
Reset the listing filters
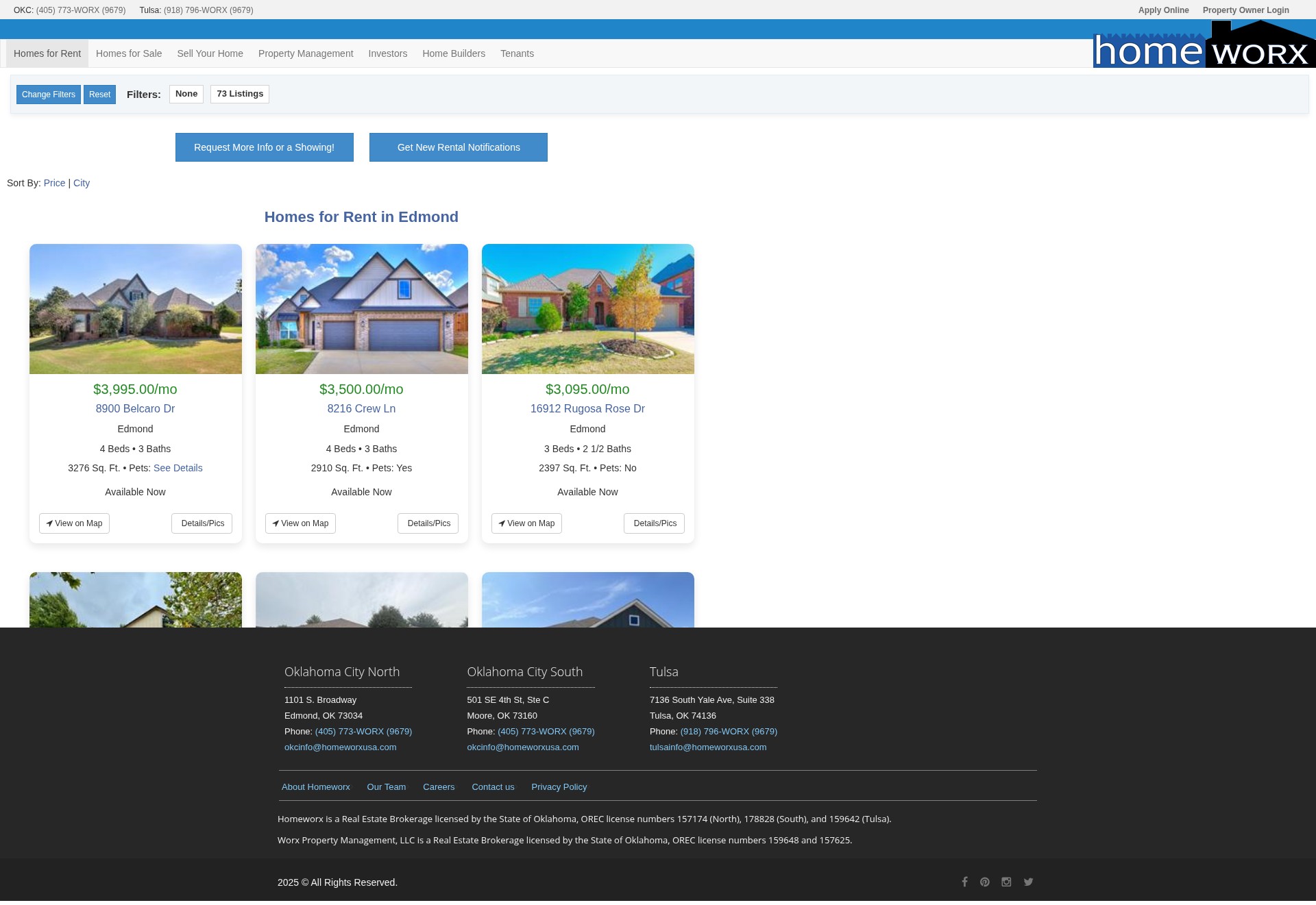pos(99,95)
